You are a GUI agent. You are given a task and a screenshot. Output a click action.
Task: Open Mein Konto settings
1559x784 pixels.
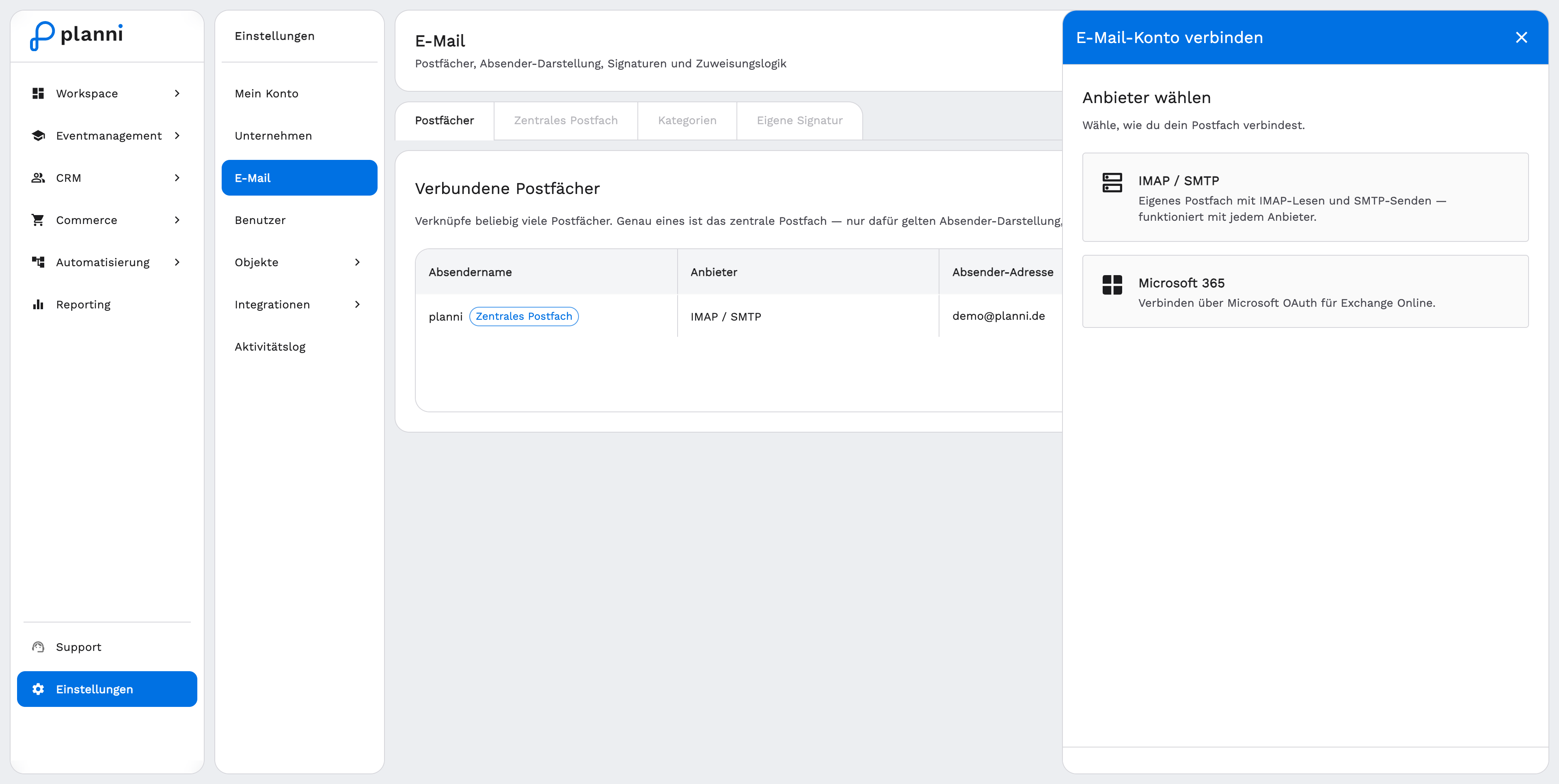point(300,93)
